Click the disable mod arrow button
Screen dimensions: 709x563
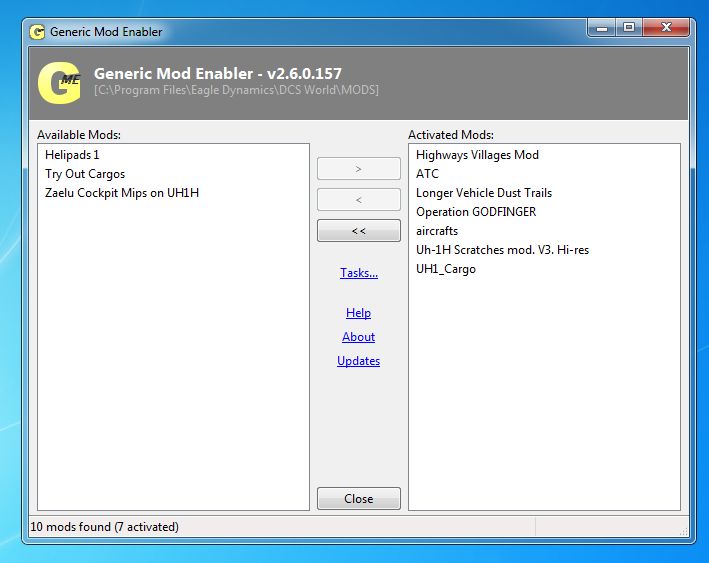click(359, 199)
